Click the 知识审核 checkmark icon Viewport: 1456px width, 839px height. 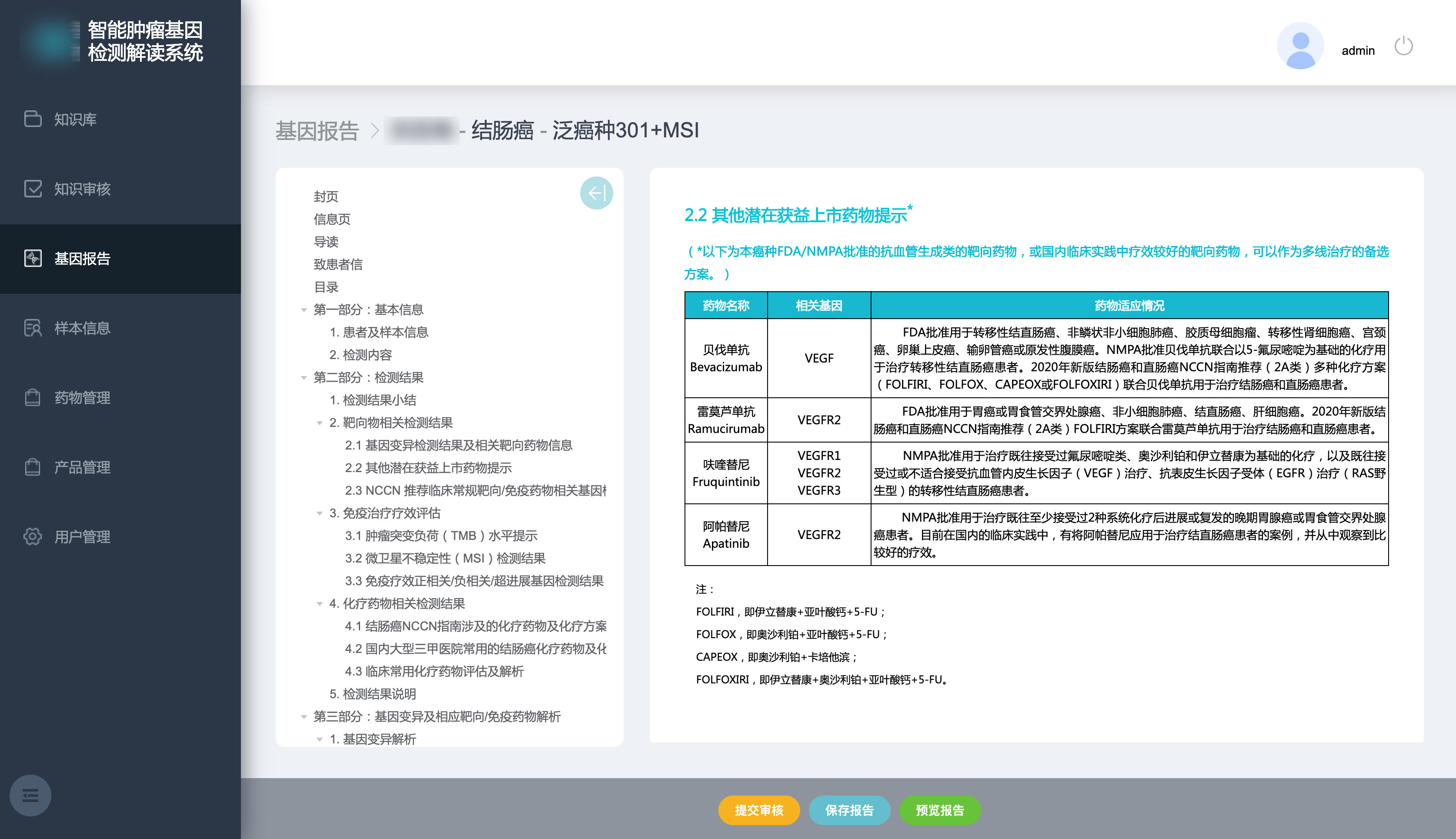point(33,188)
